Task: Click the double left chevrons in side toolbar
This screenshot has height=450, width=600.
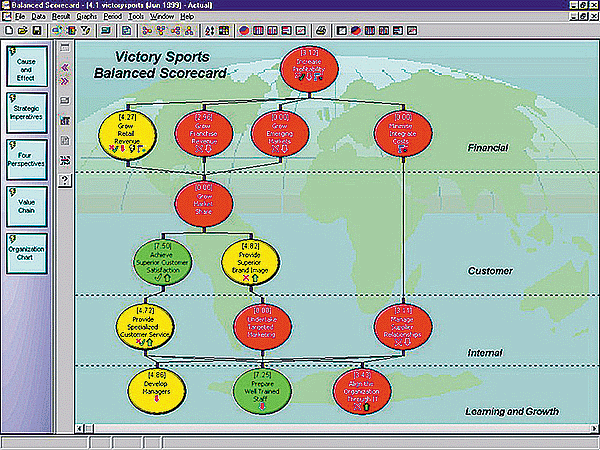Action: 65,68
